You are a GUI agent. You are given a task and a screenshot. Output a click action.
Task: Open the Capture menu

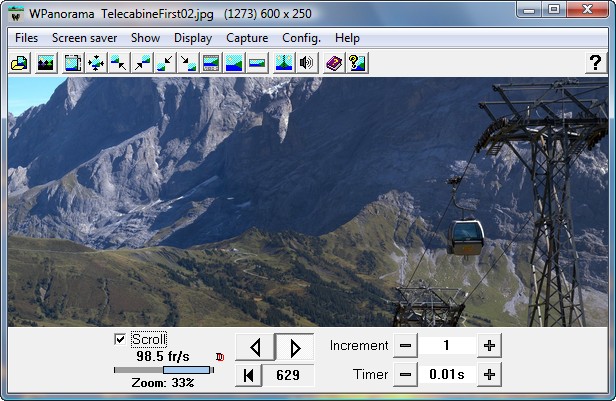pos(247,38)
